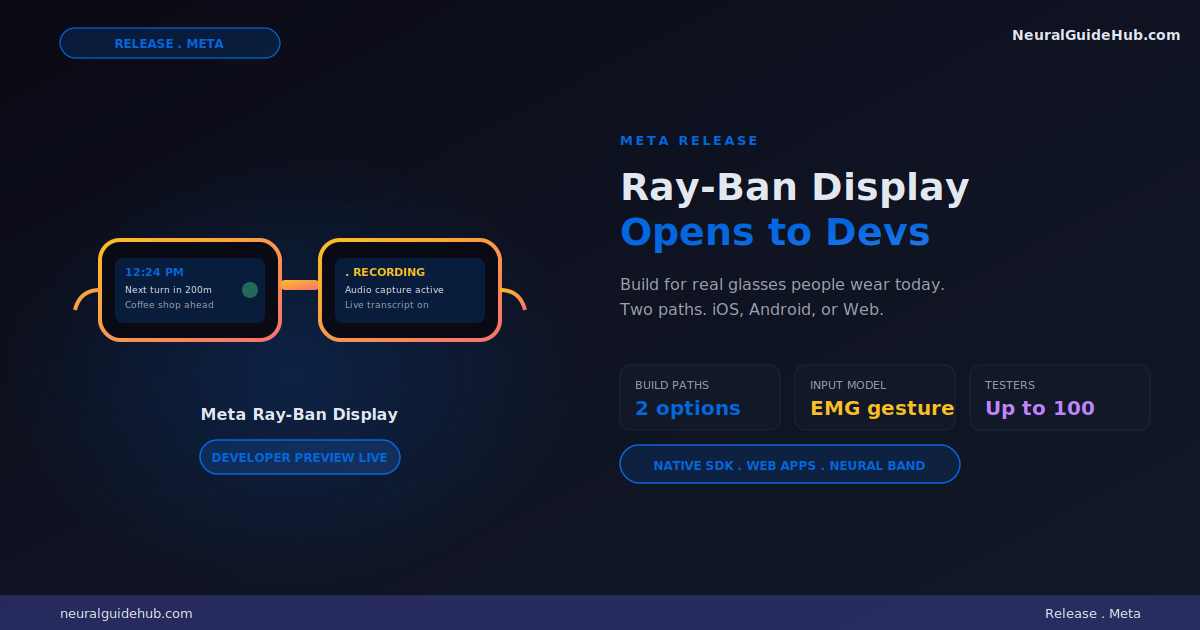This screenshot has height=630, width=1200.
Task: Click 'Two paths. iOS, Android, or Web.' line
Action: (x=752, y=310)
